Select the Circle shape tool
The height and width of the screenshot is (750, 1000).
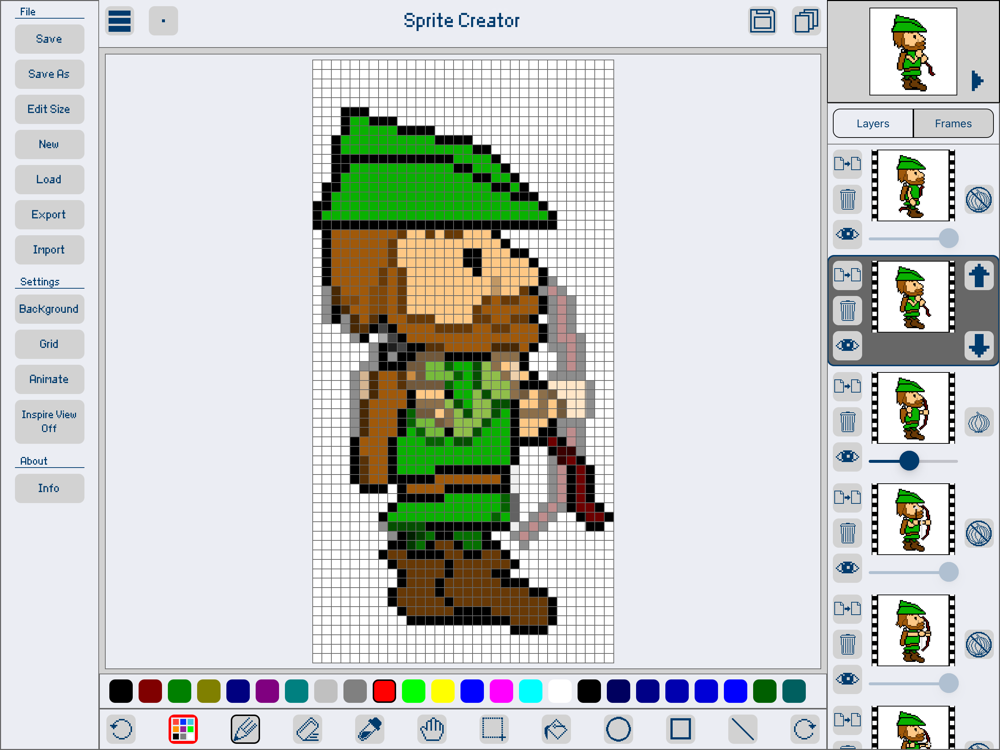(618, 729)
